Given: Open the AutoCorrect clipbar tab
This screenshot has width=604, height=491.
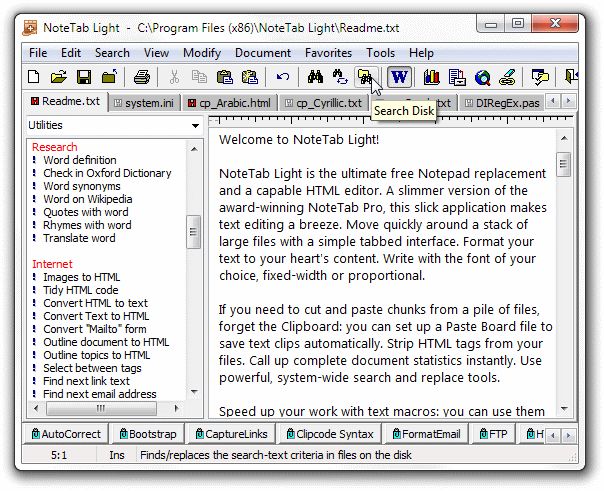Looking at the screenshot, I should coord(65,434).
